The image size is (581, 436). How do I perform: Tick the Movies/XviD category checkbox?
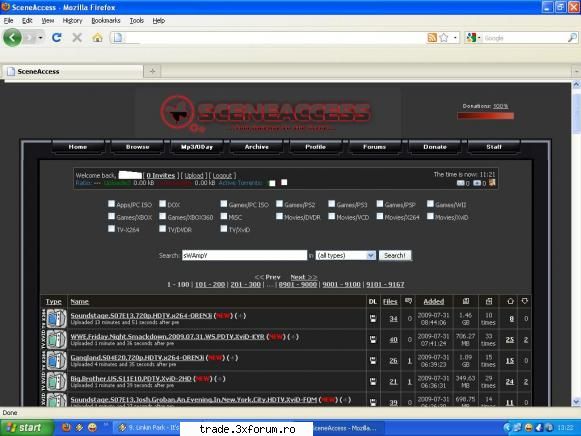(x=430, y=216)
